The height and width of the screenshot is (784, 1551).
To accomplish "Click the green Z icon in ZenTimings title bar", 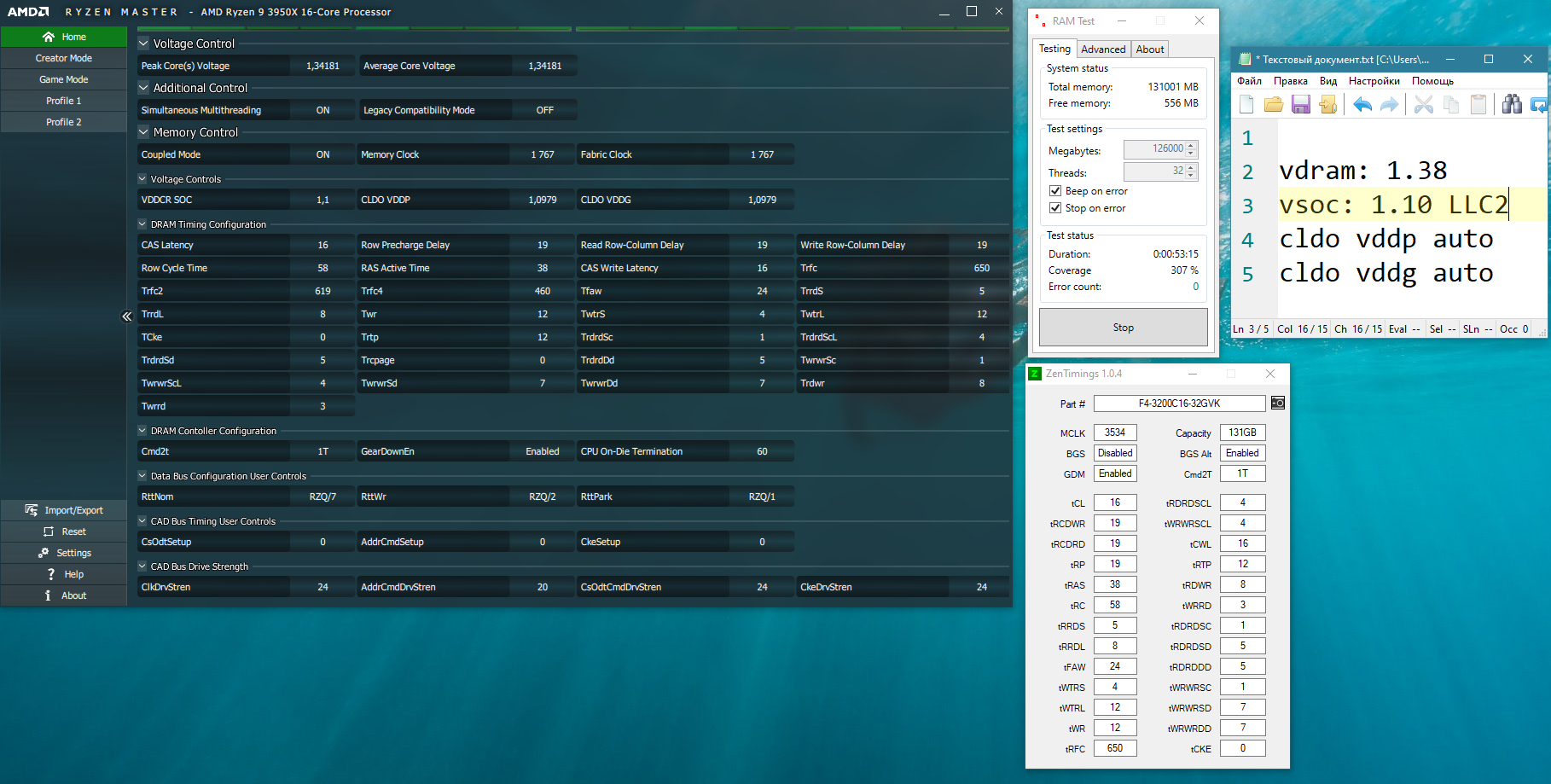I will [1035, 374].
